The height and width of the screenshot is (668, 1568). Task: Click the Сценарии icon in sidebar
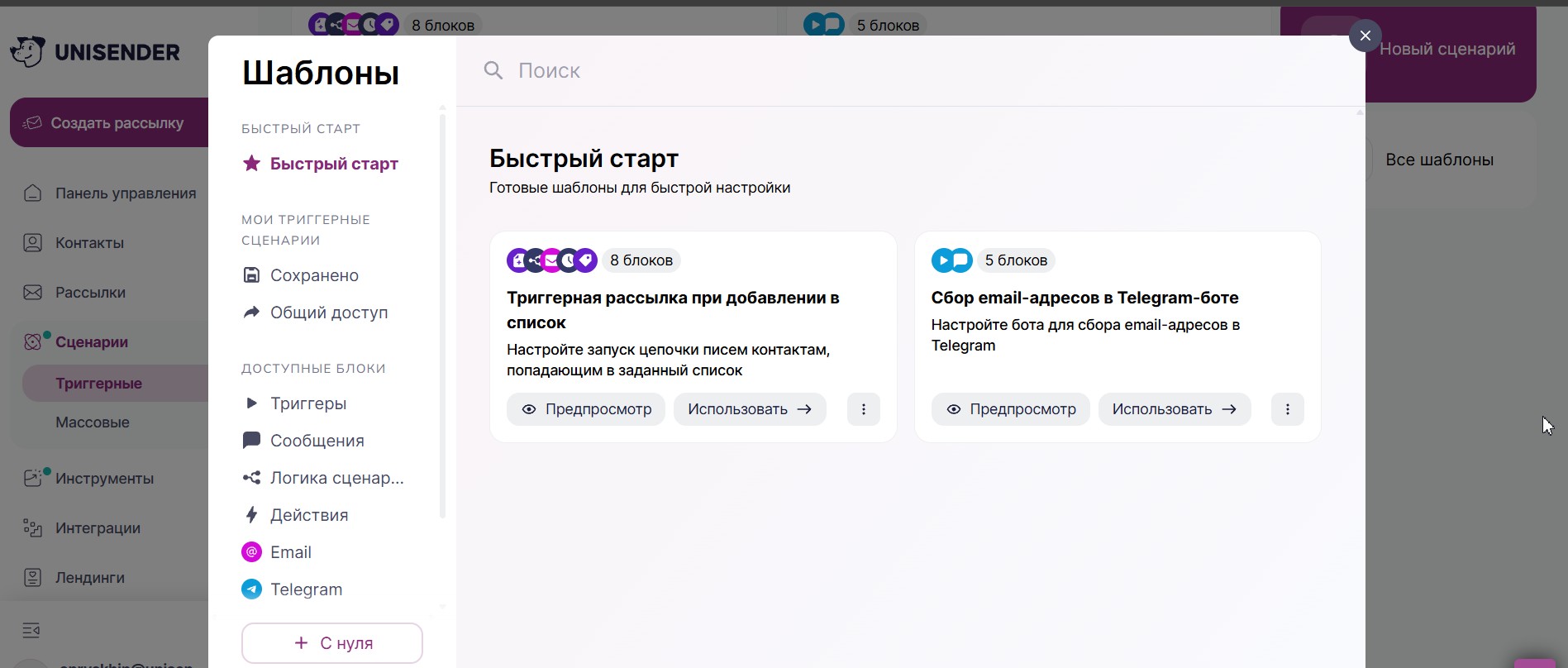32,341
